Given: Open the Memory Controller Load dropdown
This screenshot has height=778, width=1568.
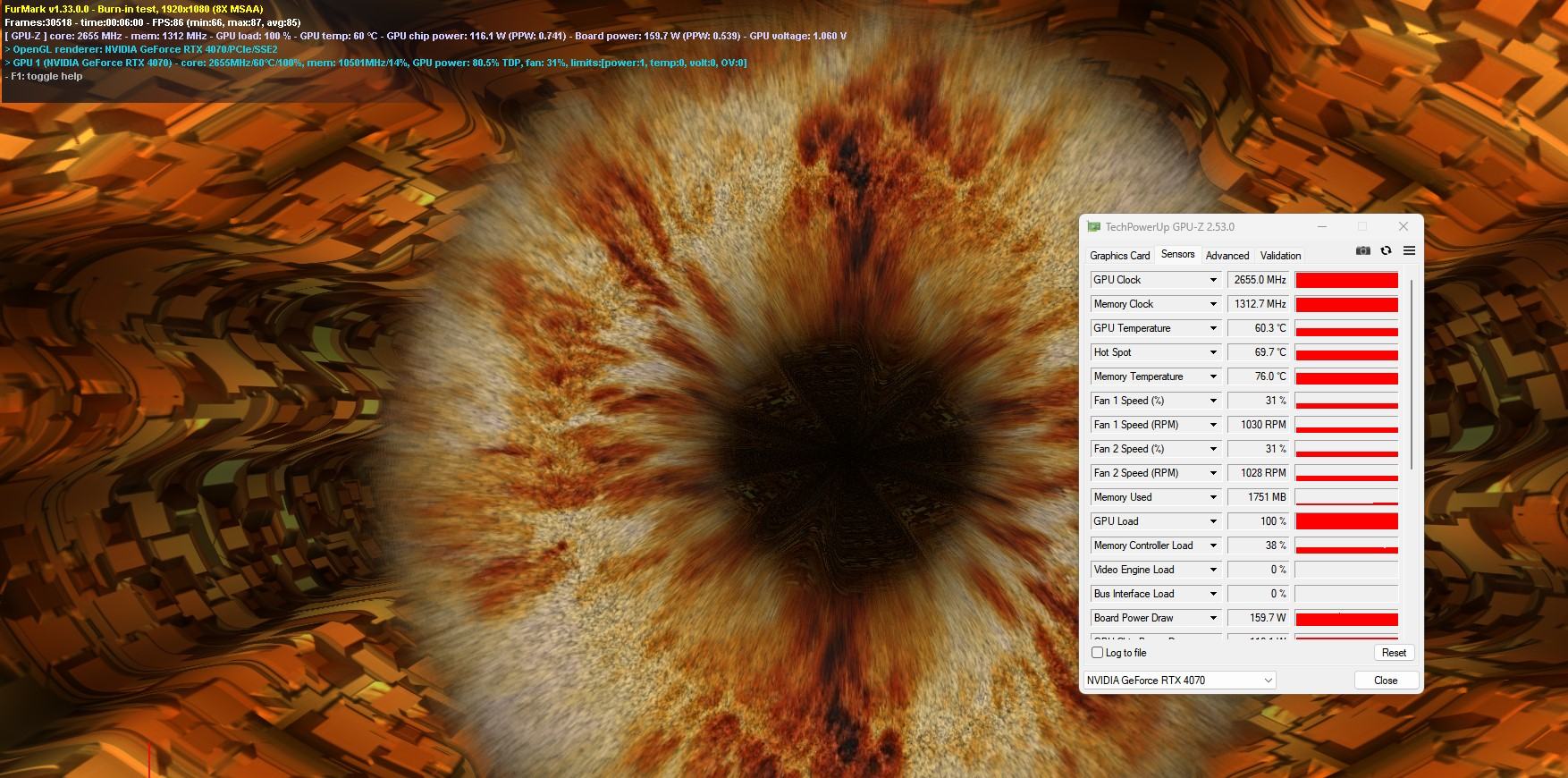Looking at the screenshot, I should [1213, 545].
